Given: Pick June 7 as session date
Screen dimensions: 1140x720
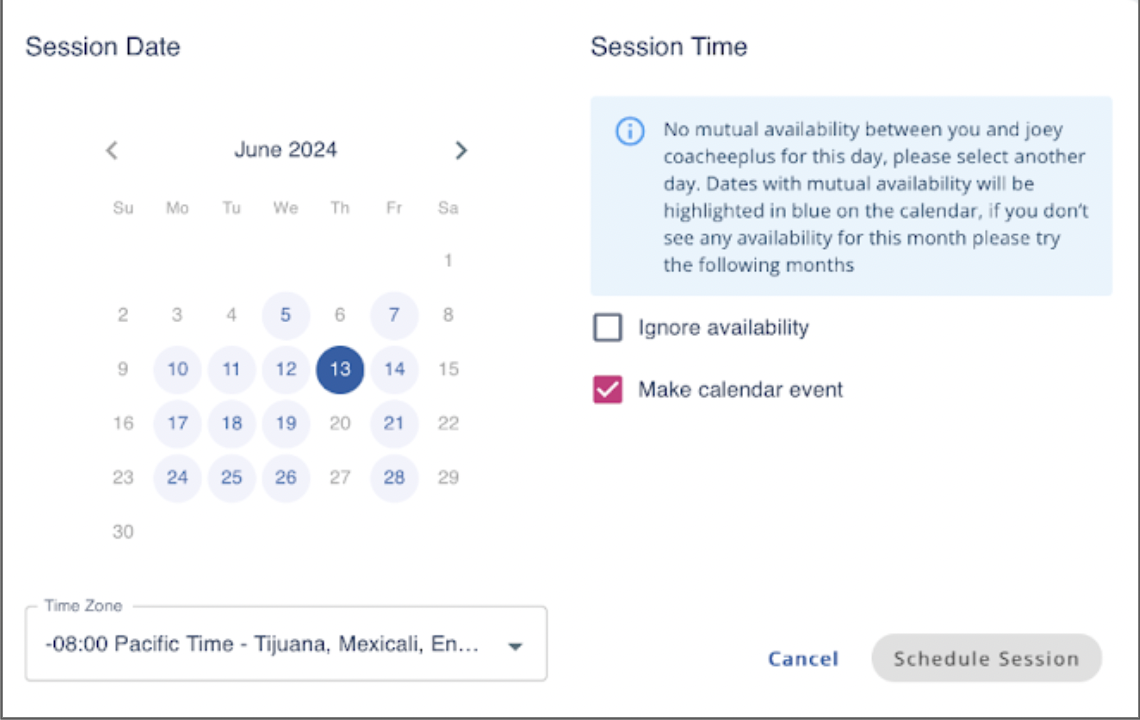Looking at the screenshot, I should pos(394,315).
